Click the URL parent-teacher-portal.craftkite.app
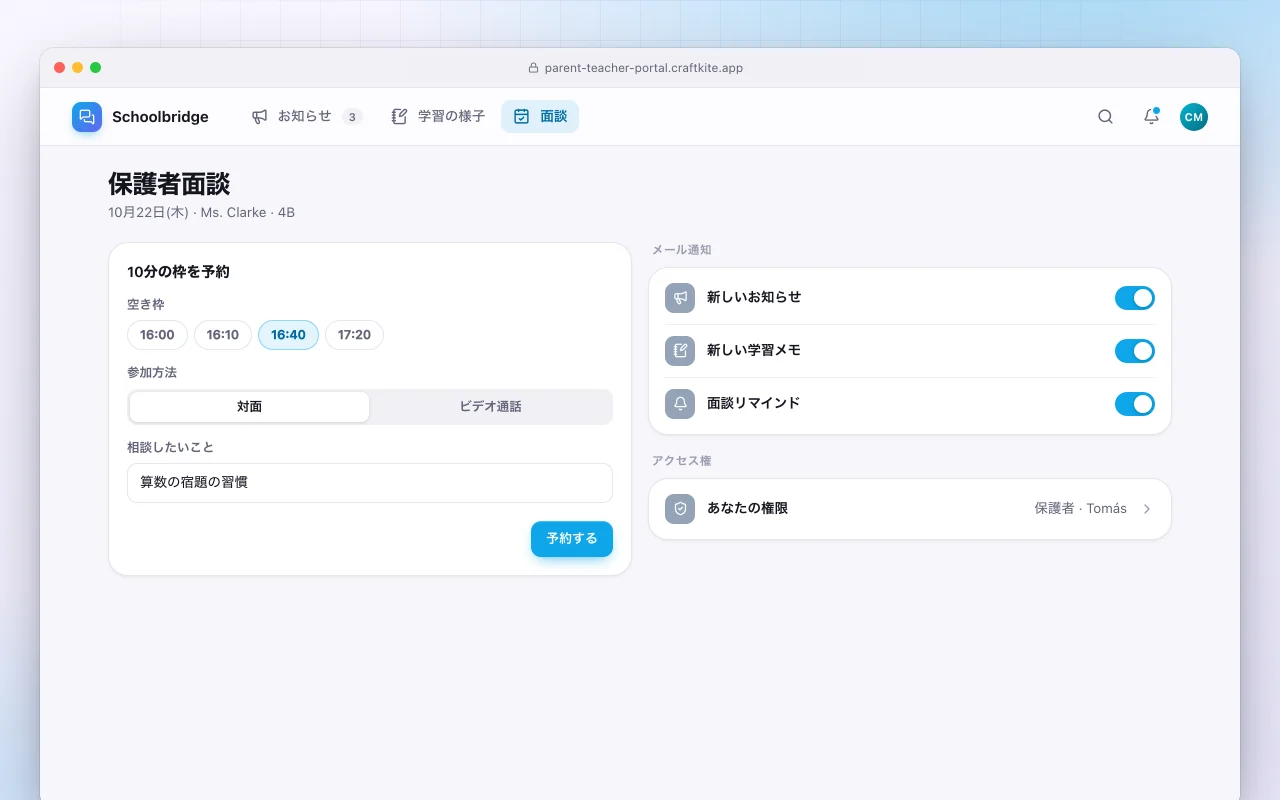Viewport: 1280px width, 800px height. (644, 68)
